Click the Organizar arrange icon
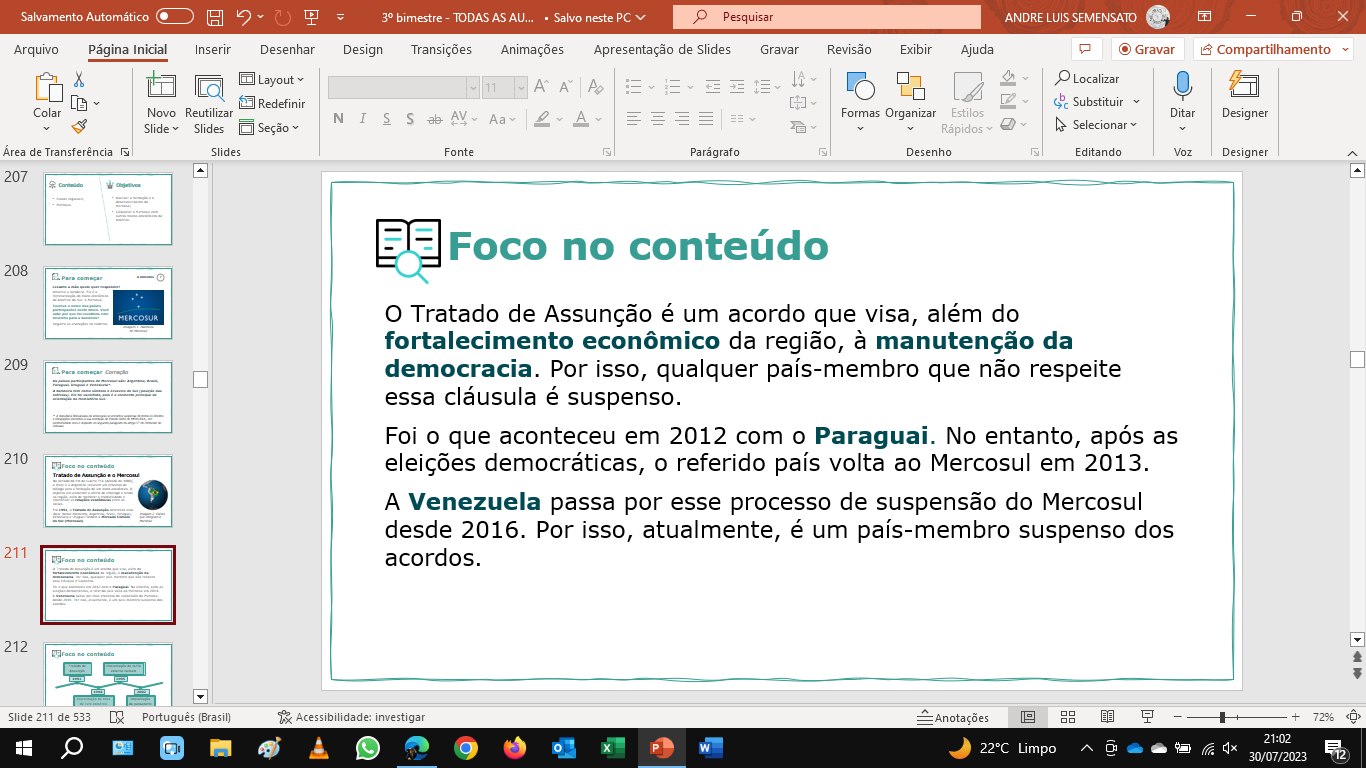This screenshot has width=1366, height=768. [x=910, y=87]
